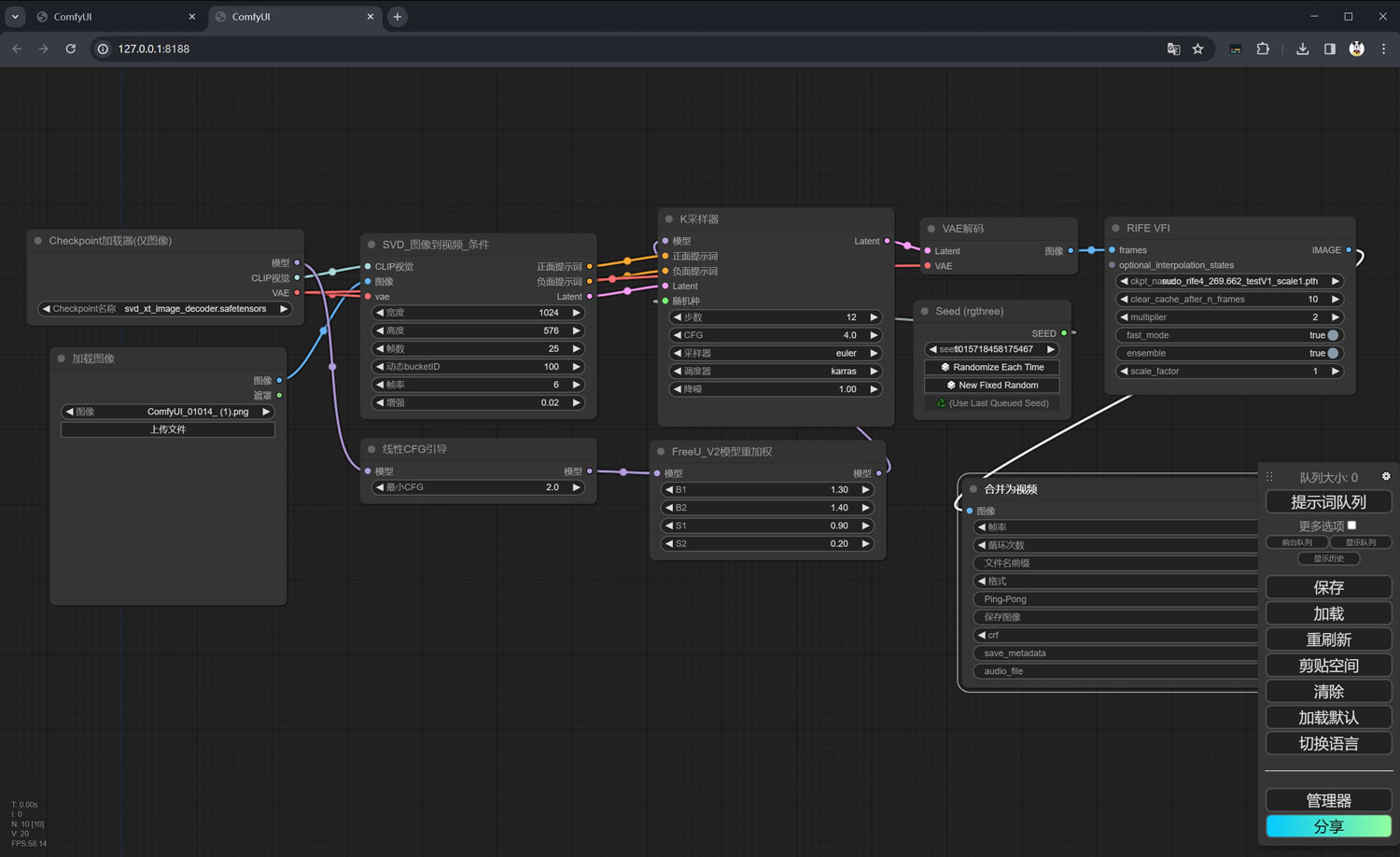Open the browser three-dot menu
Viewport: 1400px width, 857px height.
coord(1383,49)
